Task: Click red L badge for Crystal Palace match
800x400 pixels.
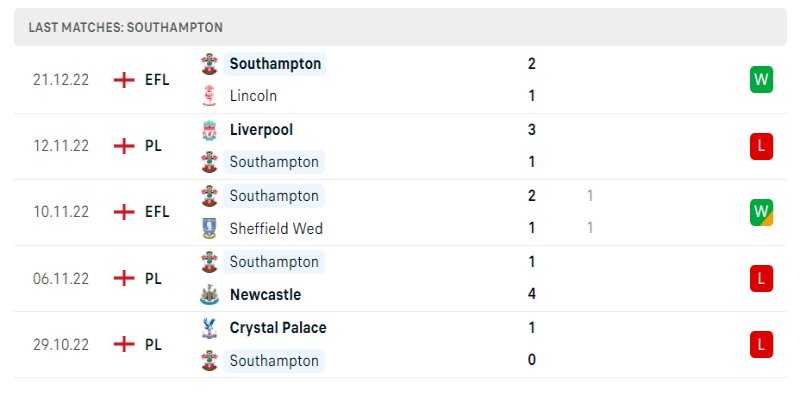Action: [761, 344]
